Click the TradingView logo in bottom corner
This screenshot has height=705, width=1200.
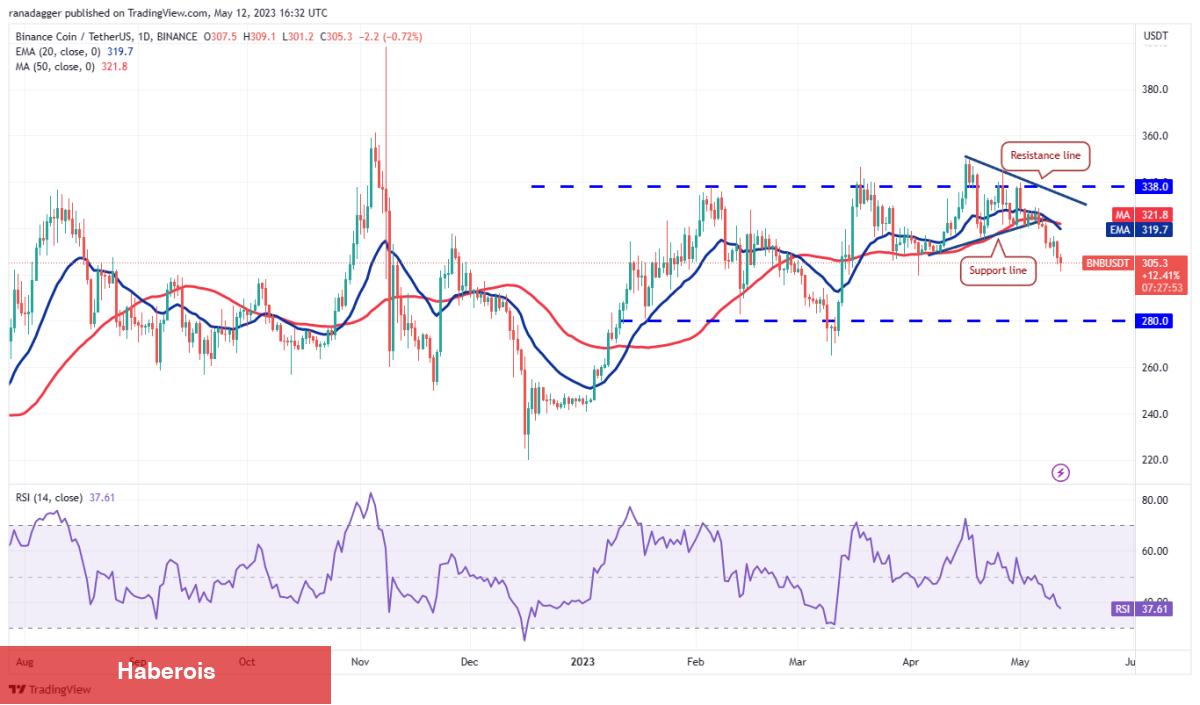pyautogui.click(x=49, y=689)
